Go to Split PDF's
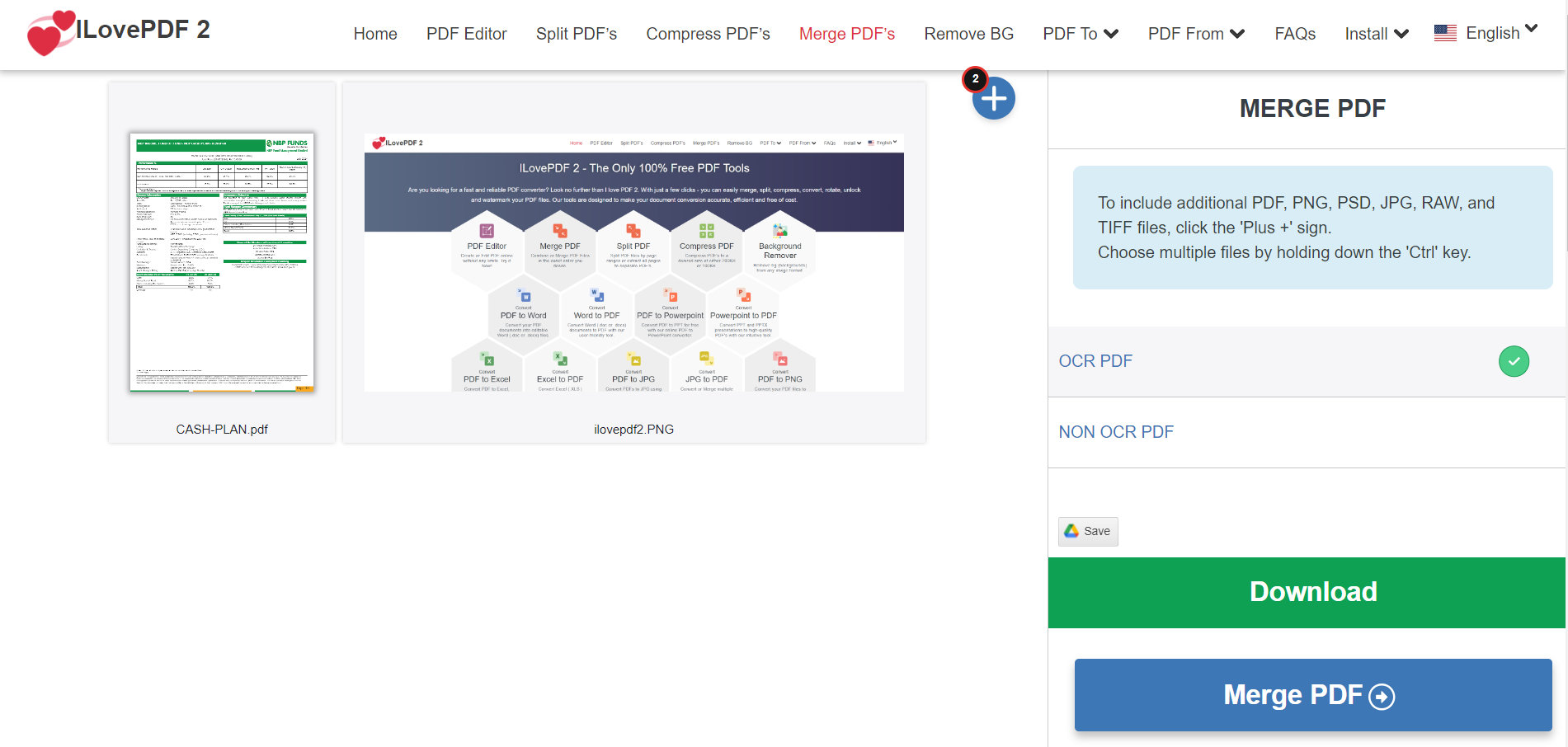1568x747 pixels. point(577,34)
